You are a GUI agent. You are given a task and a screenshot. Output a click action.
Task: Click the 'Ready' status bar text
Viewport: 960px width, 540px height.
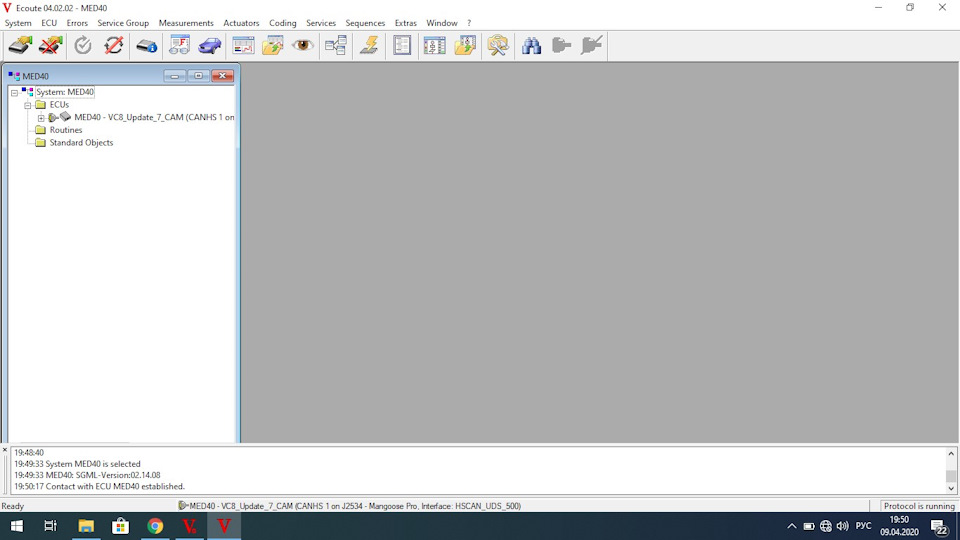click(13, 506)
